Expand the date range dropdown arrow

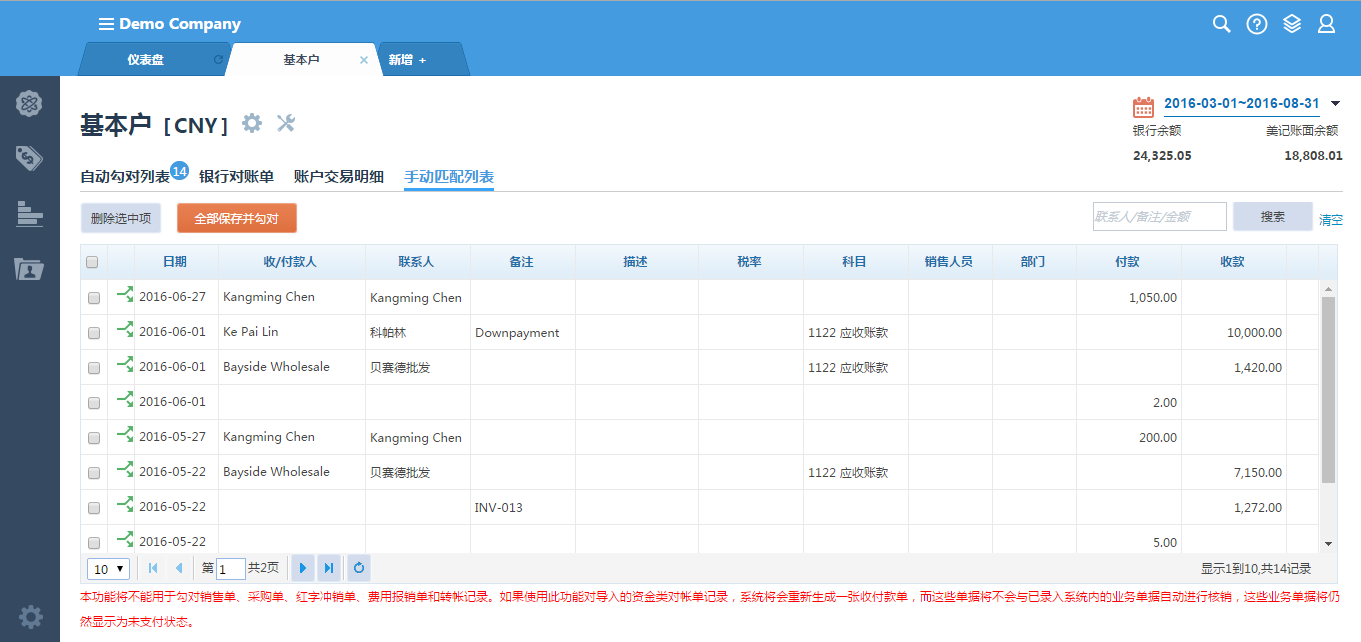click(1335, 104)
